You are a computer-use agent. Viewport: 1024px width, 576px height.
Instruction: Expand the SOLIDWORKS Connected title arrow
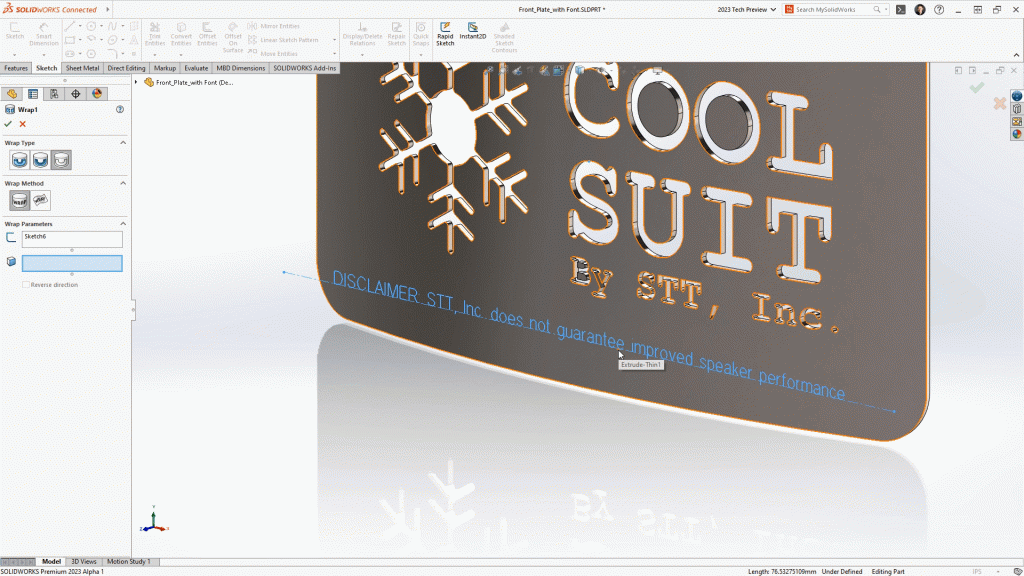point(108,9)
